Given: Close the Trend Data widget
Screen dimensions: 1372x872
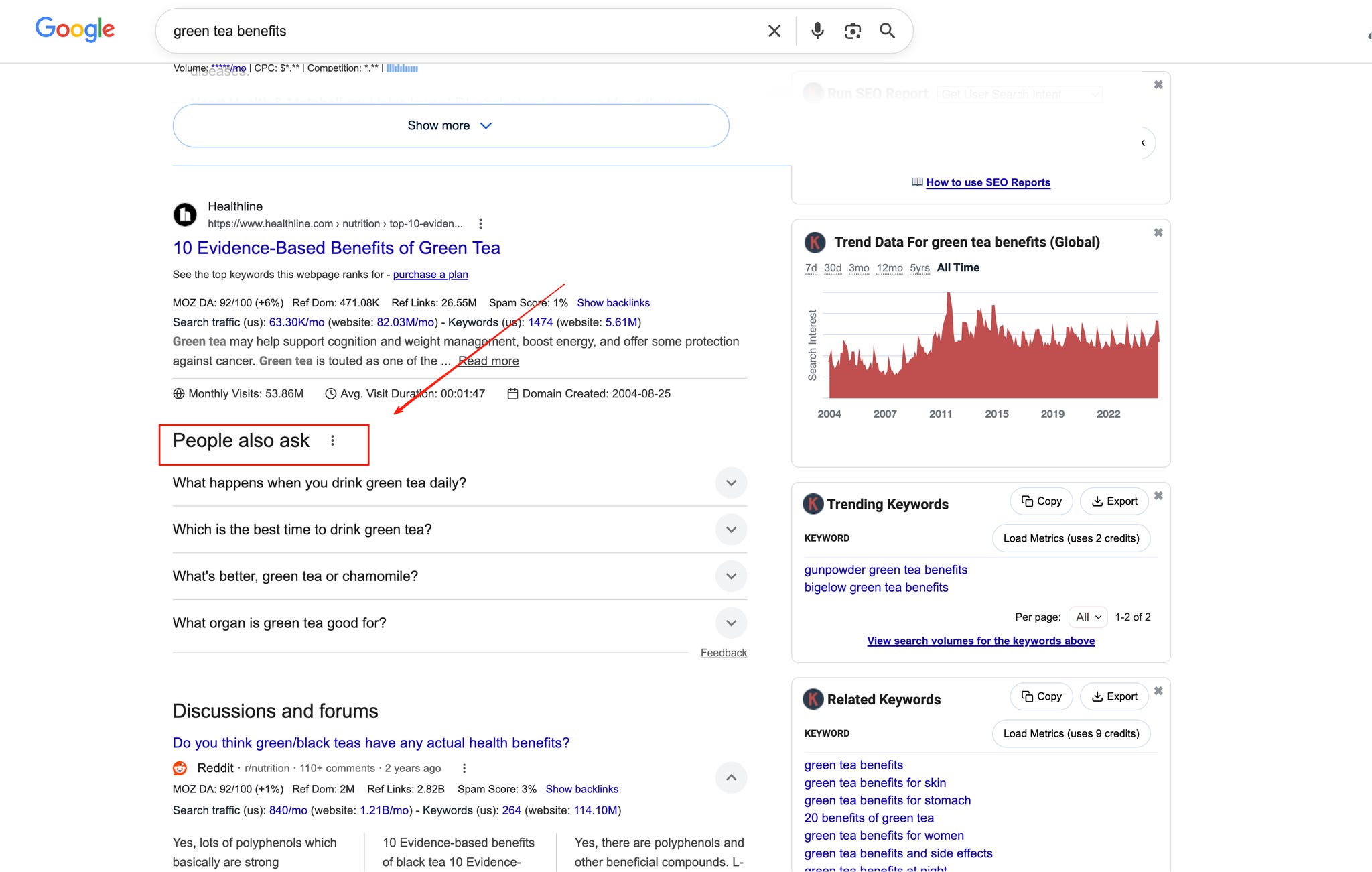Looking at the screenshot, I should coord(1158,233).
